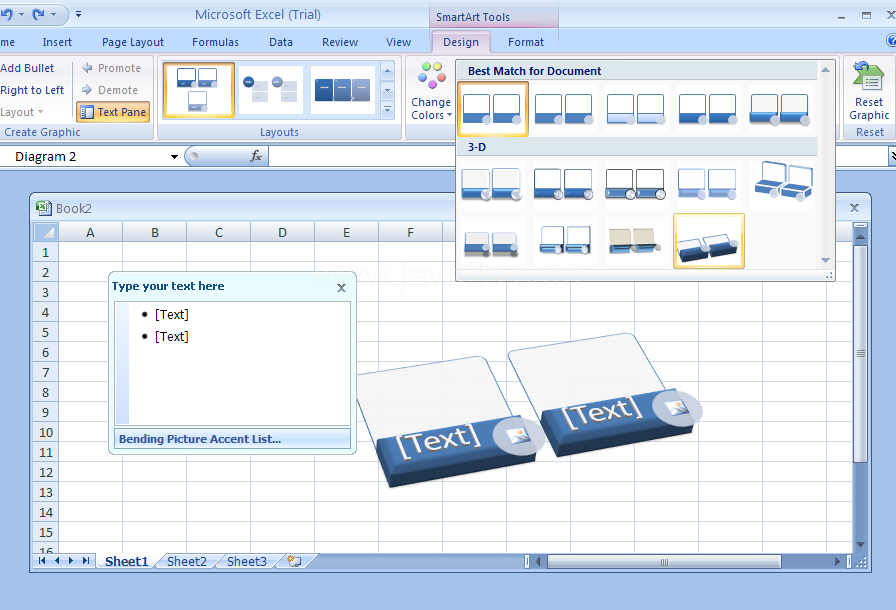Click the first [Text] bullet in text pane
Screen dimensions: 896x610
click(171, 315)
